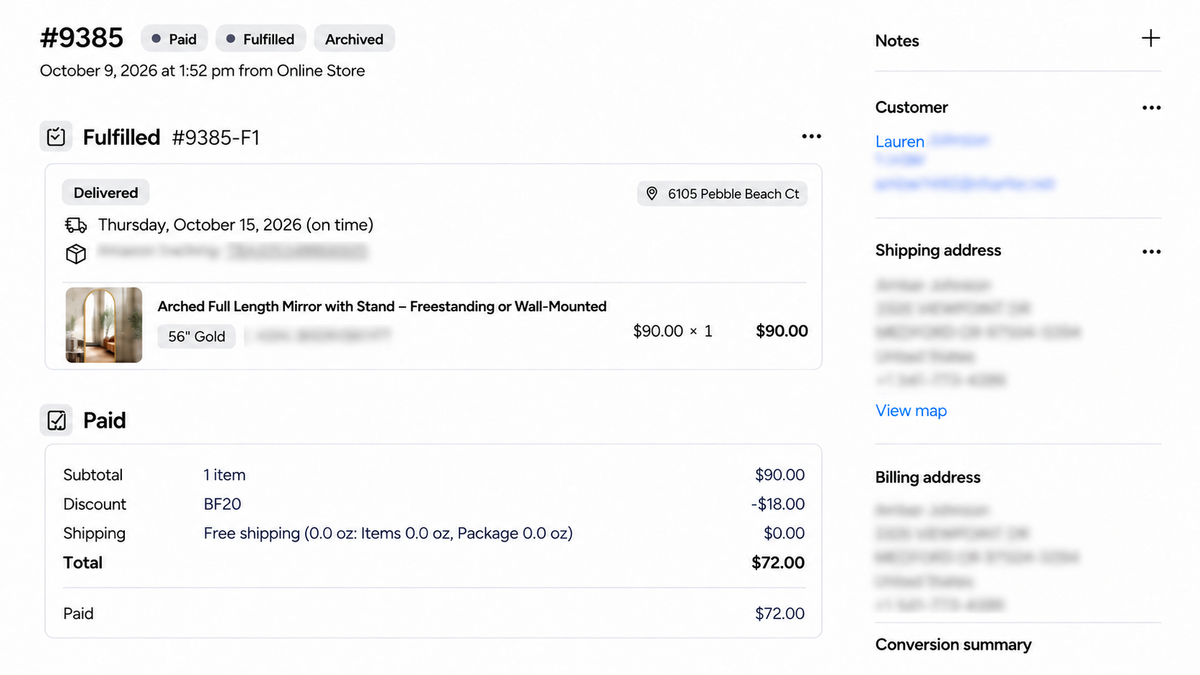Add a note with the plus icon
Screen dimensions: 1200x675
pyautogui.click(x=1151, y=39)
